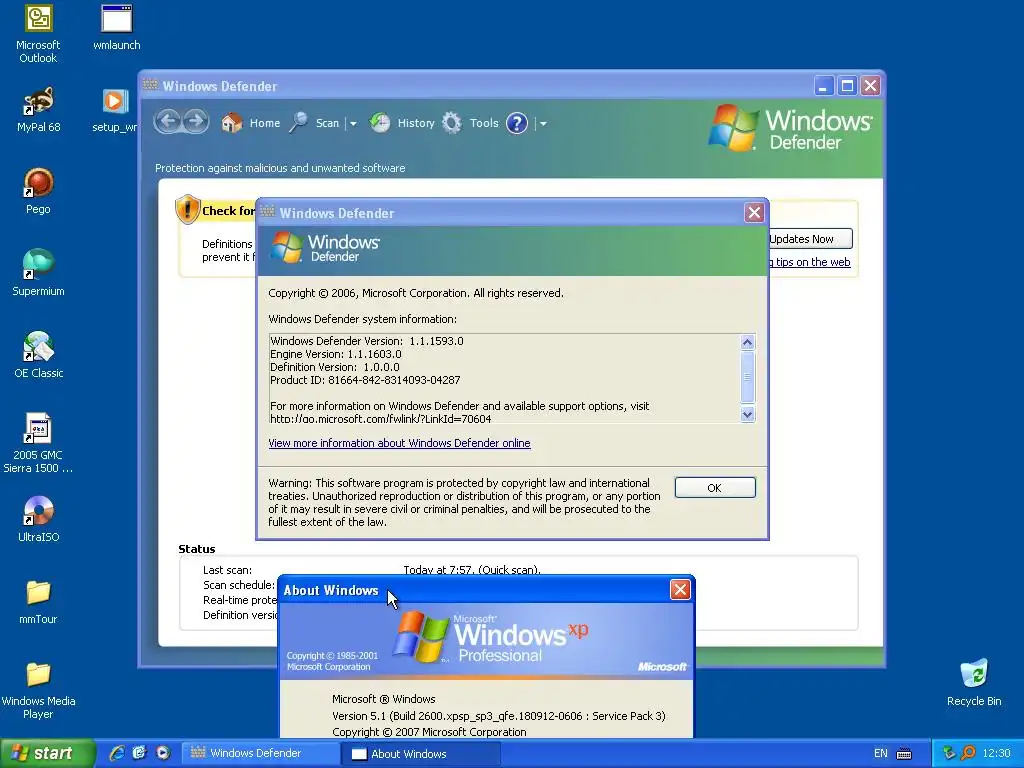1024x768 pixels.
Task: Start a Scan from Defender toolbar
Action: tap(314, 123)
